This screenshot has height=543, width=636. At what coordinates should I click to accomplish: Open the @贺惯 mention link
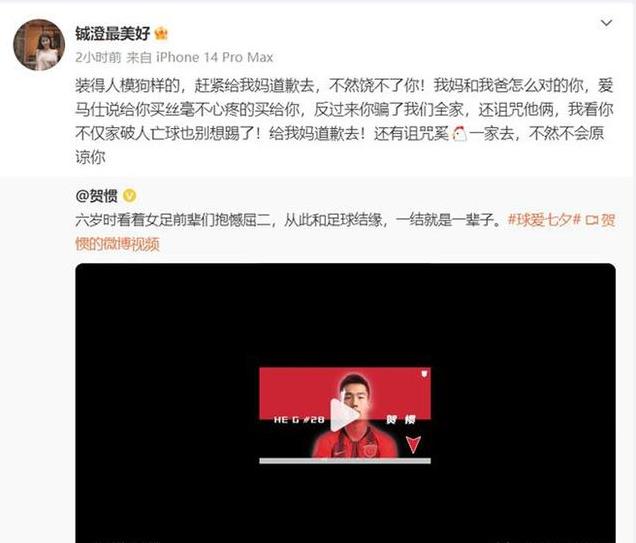[97, 196]
